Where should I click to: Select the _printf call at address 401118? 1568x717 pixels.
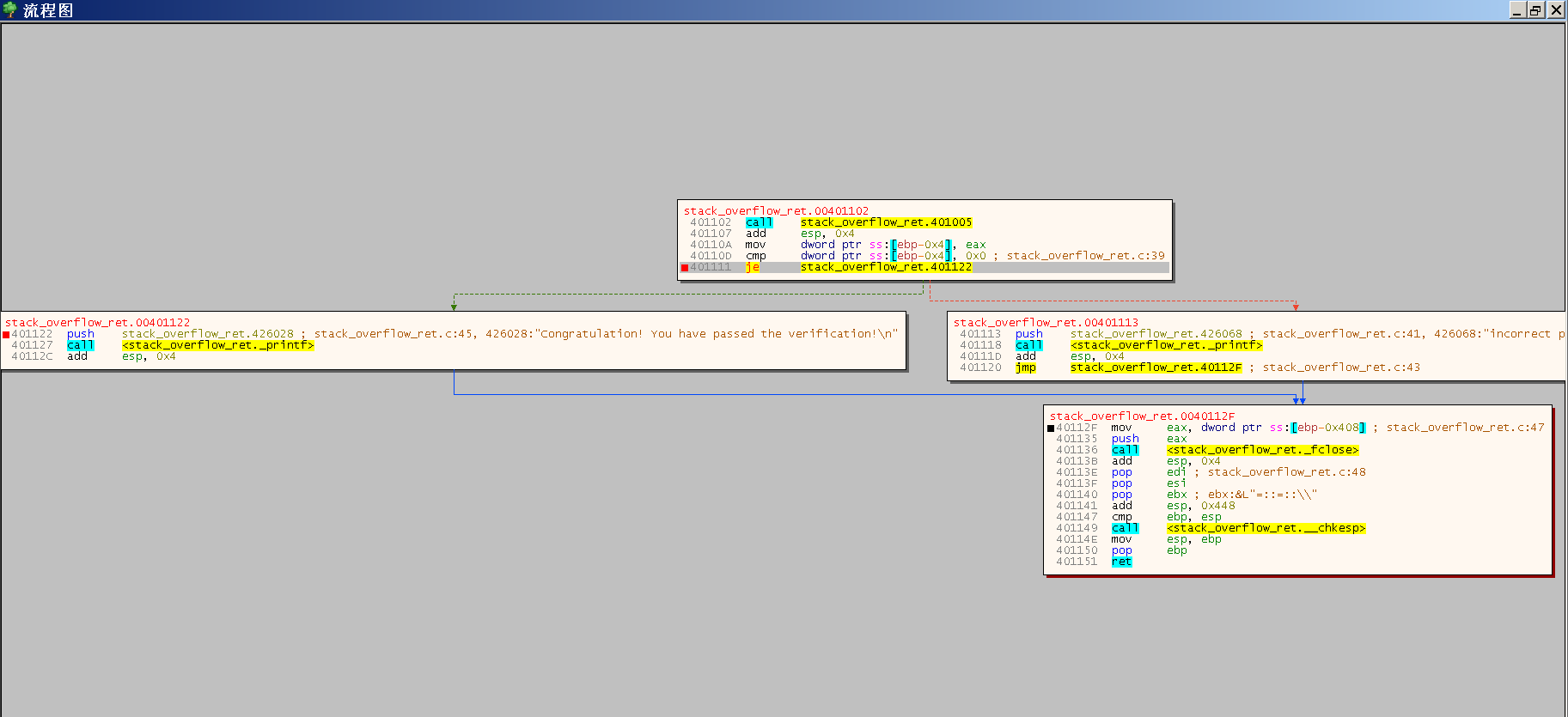pos(1166,345)
